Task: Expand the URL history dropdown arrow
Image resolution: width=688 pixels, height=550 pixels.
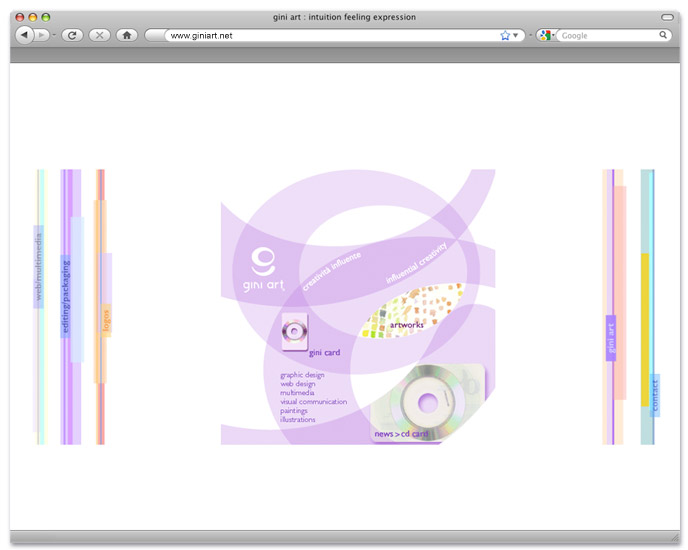Action: [x=516, y=35]
